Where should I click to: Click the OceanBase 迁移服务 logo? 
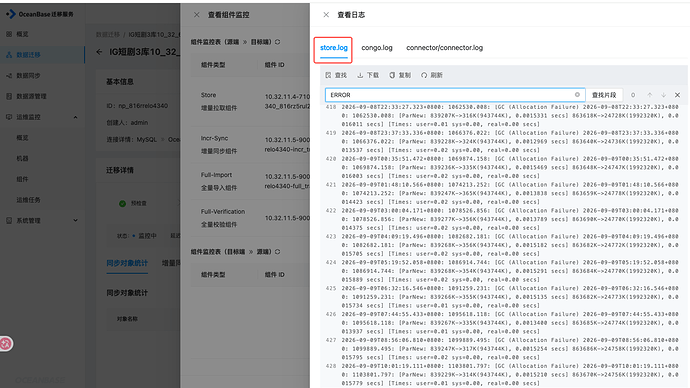click(x=40, y=14)
